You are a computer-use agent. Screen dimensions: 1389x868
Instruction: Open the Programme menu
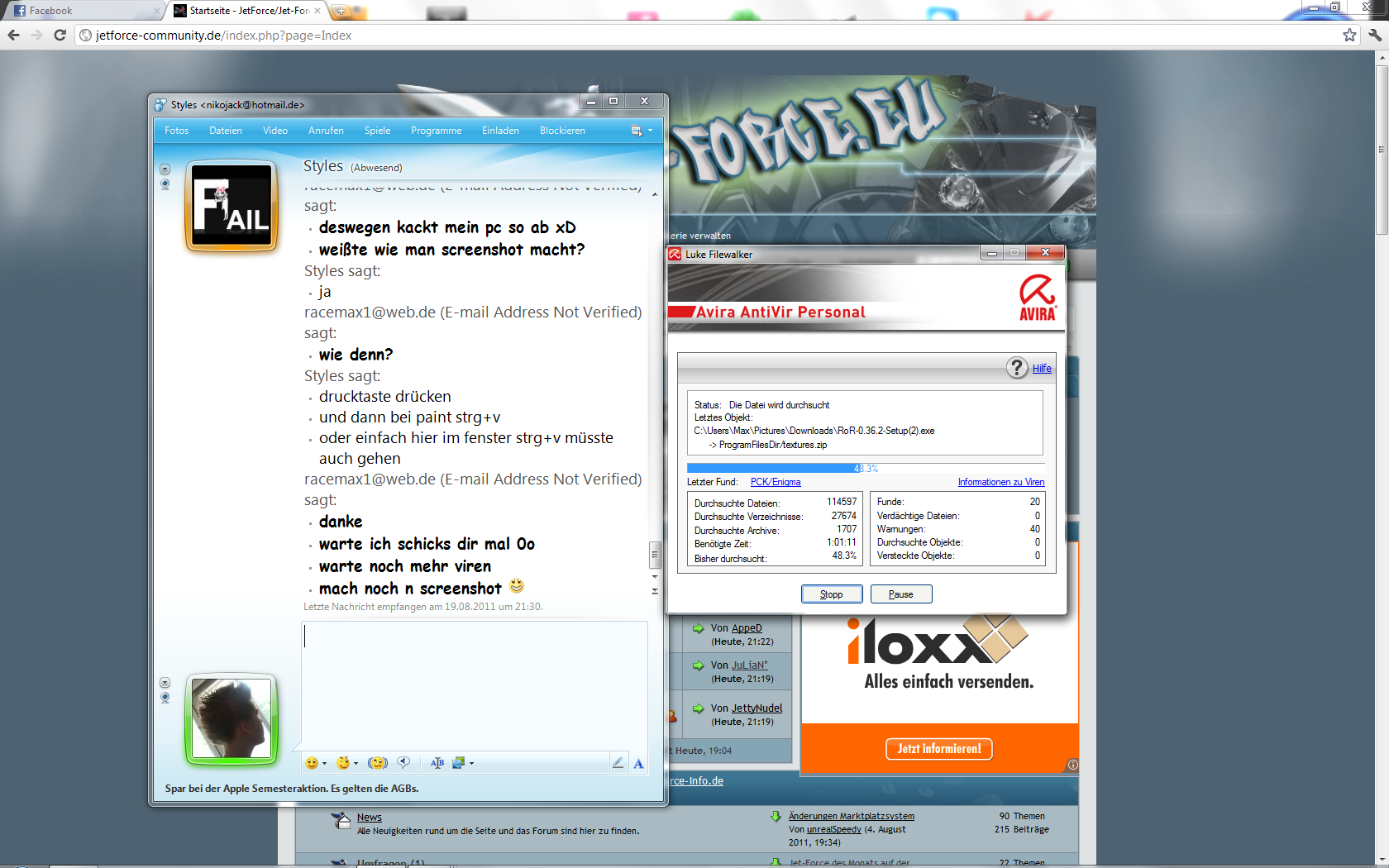tap(437, 131)
